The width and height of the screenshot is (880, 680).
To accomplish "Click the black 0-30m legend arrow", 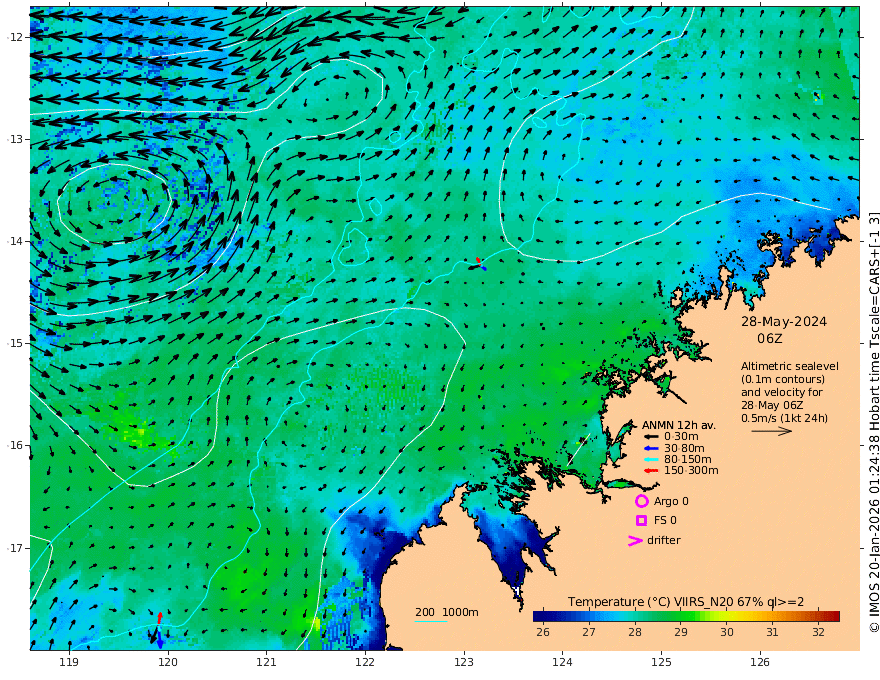I will coord(650,437).
